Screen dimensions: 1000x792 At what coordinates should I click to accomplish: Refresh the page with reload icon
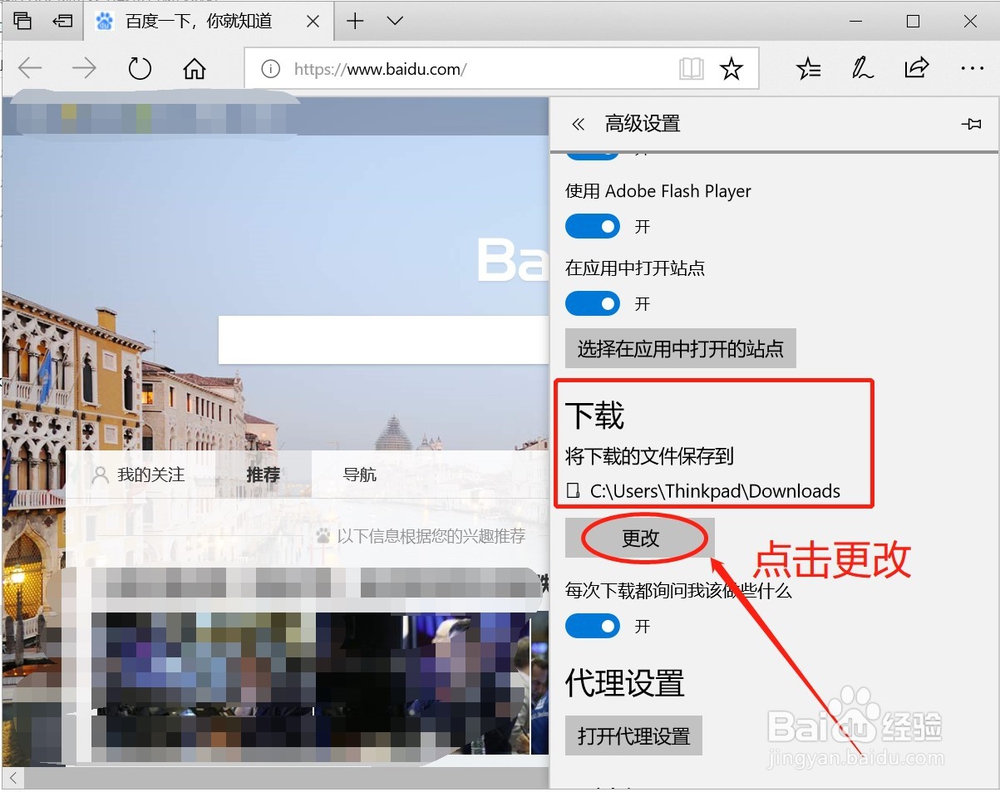coord(140,68)
